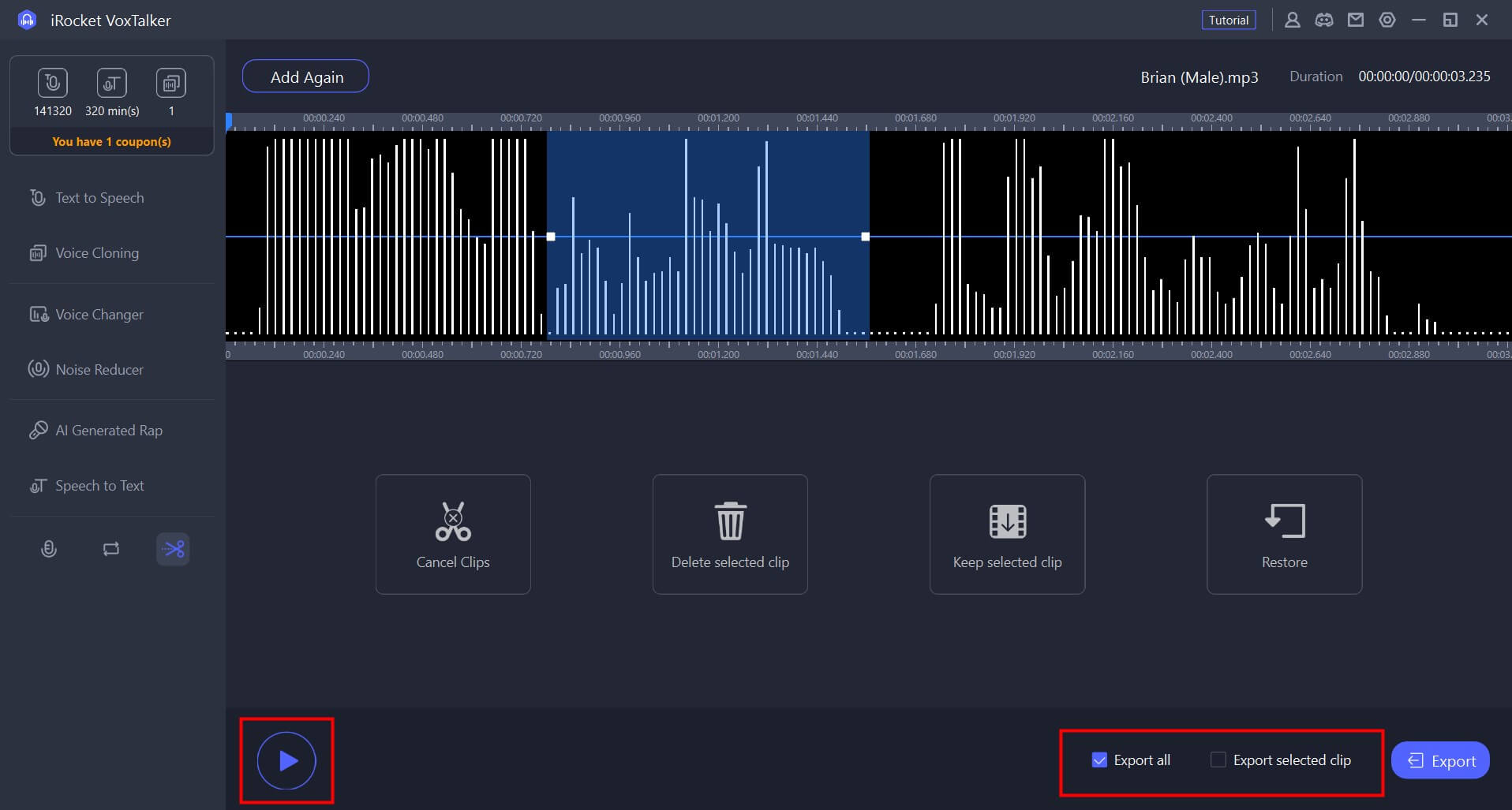Open Speech to Text section
This screenshot has height=810, width=1512.
(x=111, y=486)
